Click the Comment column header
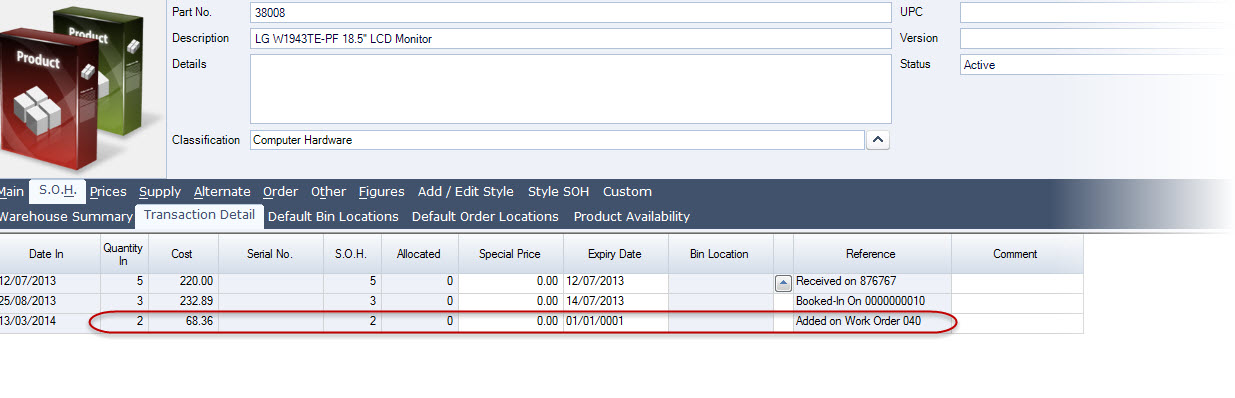Viewport: 1235px width, 398px height. pyautogui.click(x=1016, y=254)
